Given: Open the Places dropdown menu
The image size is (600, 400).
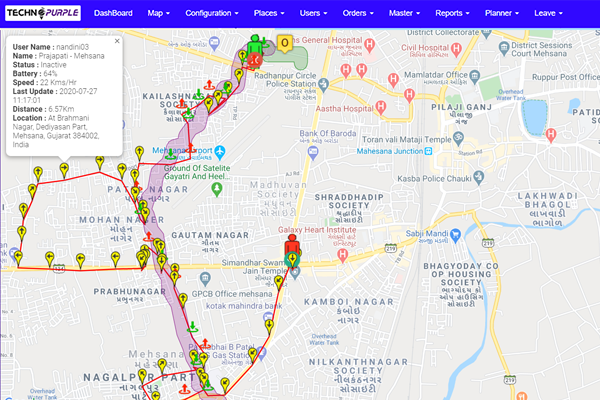Looking at the screenshot, I should point(269,13).
